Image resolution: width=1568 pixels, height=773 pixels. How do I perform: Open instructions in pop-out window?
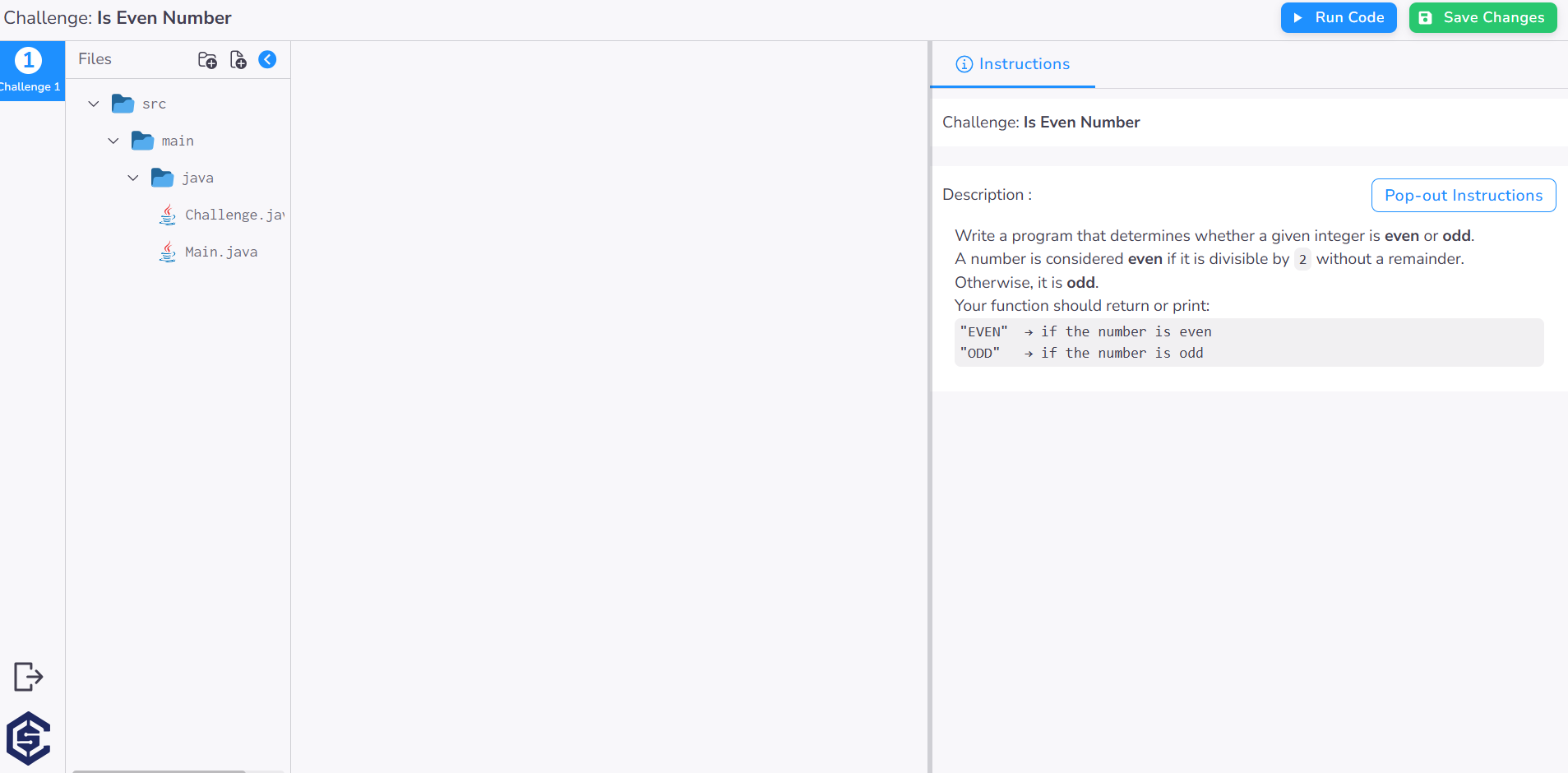(1463, 195)
